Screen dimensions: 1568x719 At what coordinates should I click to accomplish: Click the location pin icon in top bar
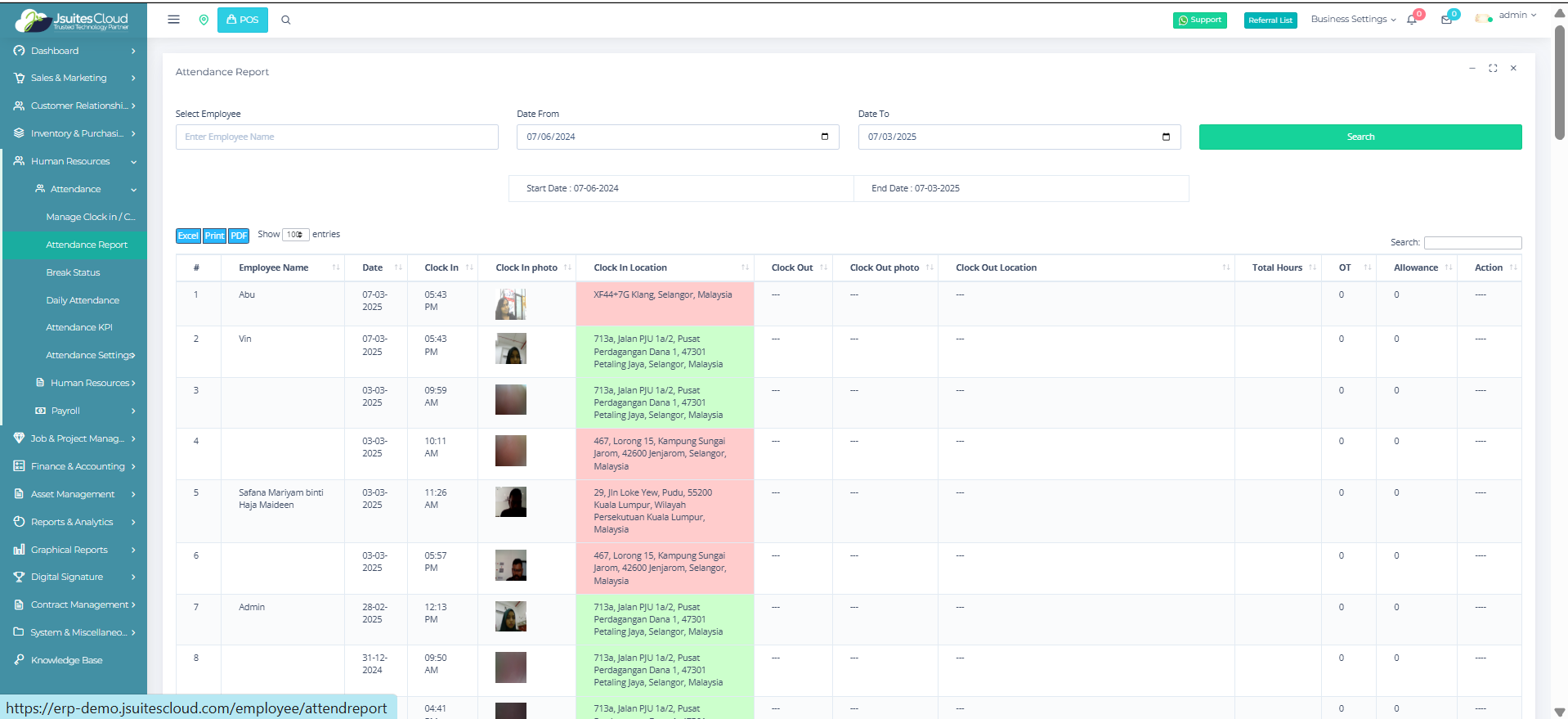click(x=204, y=20)
